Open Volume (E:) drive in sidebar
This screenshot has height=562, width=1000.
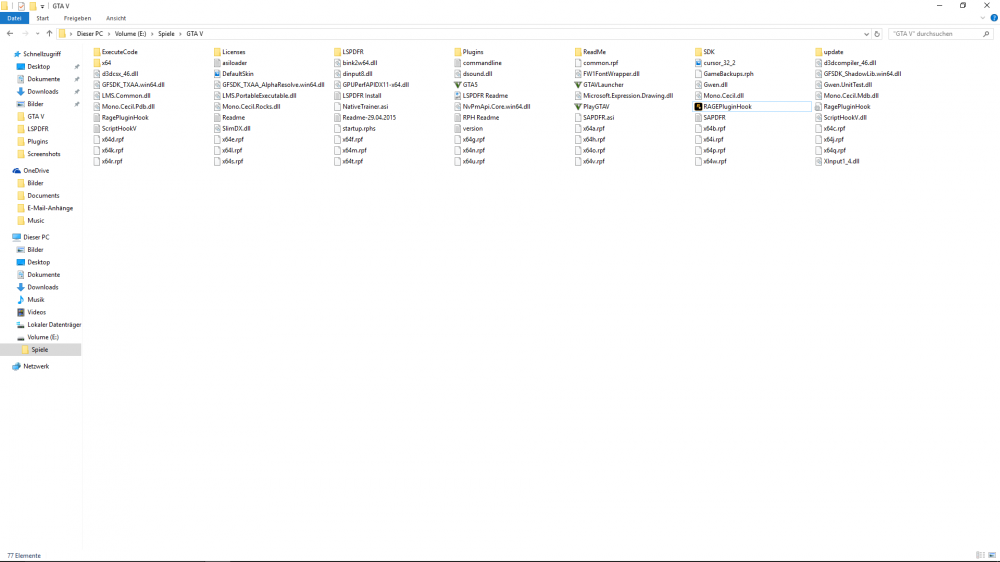[x=43, y=337]
